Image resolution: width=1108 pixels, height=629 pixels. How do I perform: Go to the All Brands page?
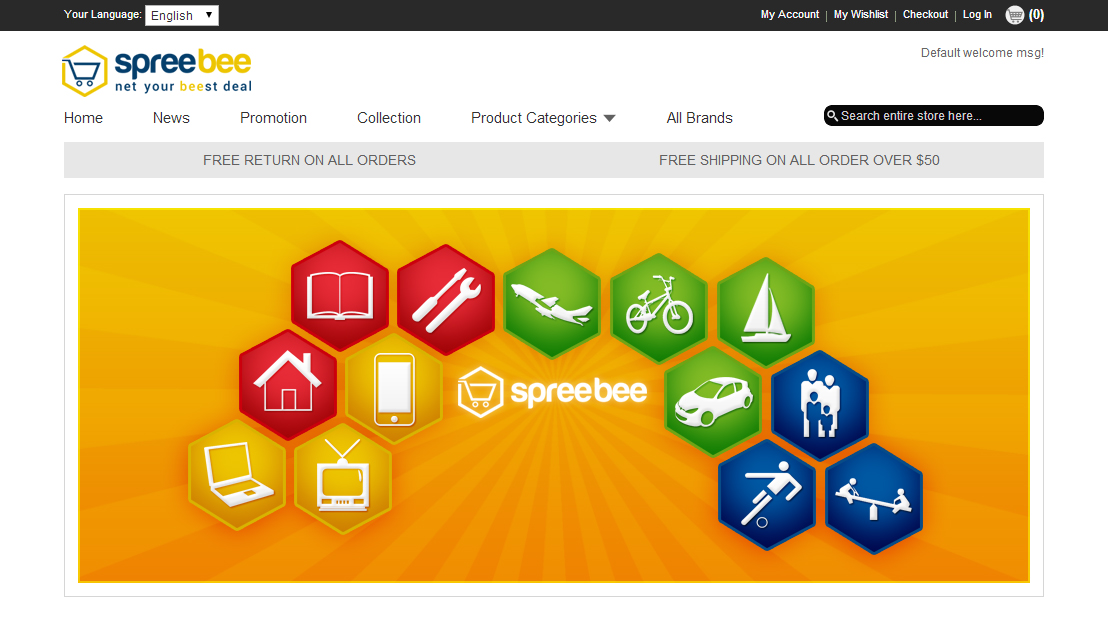pyautogui.click(x=700, y=118)
